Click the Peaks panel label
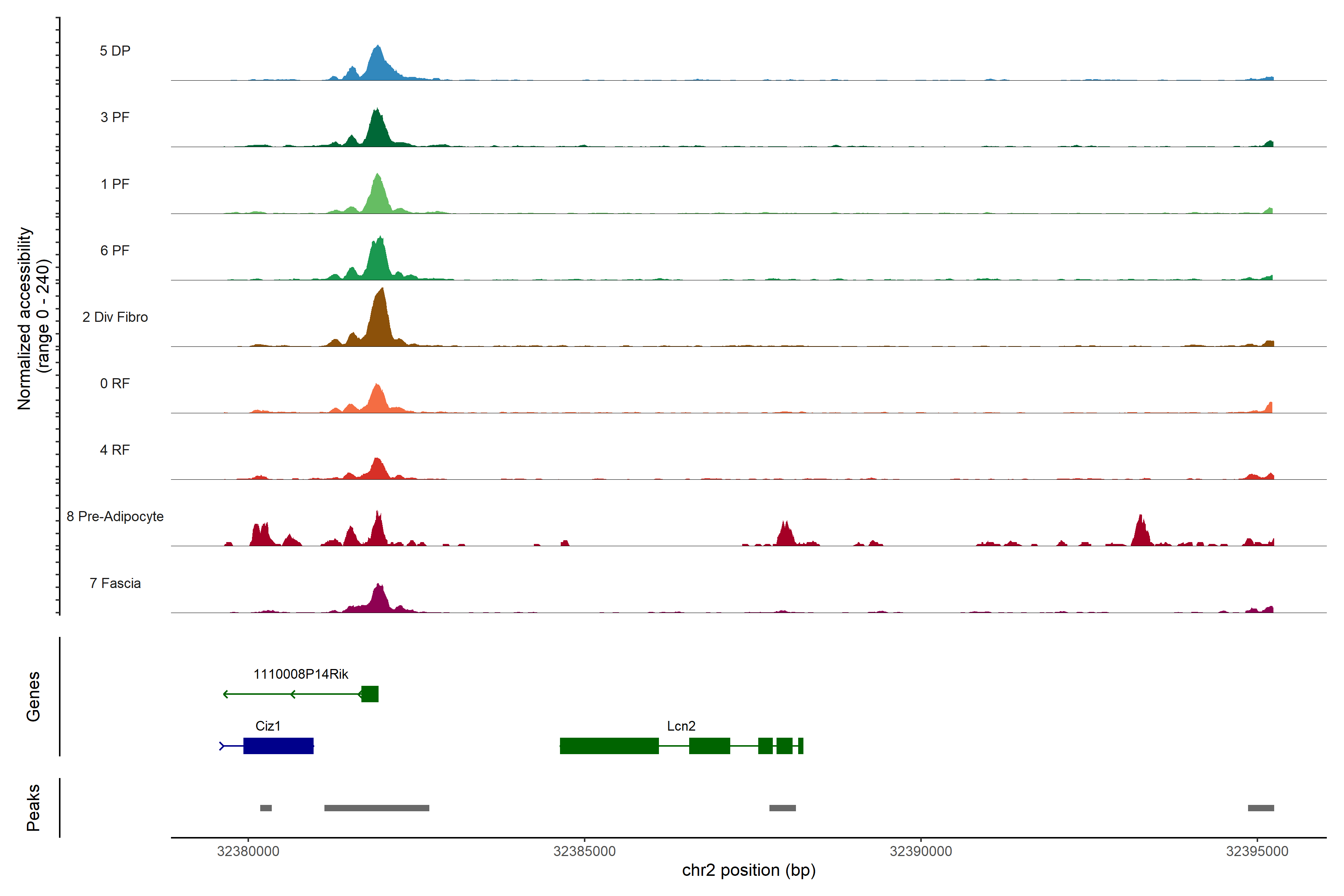 33,808
